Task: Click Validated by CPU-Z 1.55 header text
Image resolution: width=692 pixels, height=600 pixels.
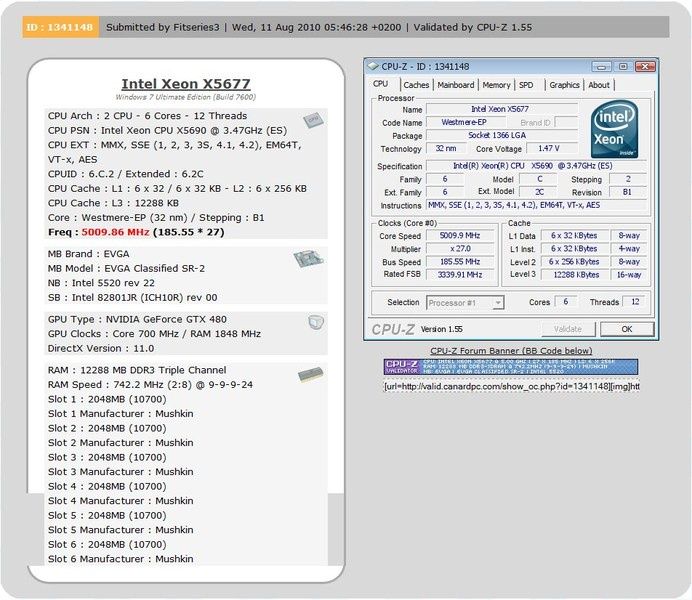Action: pyautogui.click(x=473, y=27)
